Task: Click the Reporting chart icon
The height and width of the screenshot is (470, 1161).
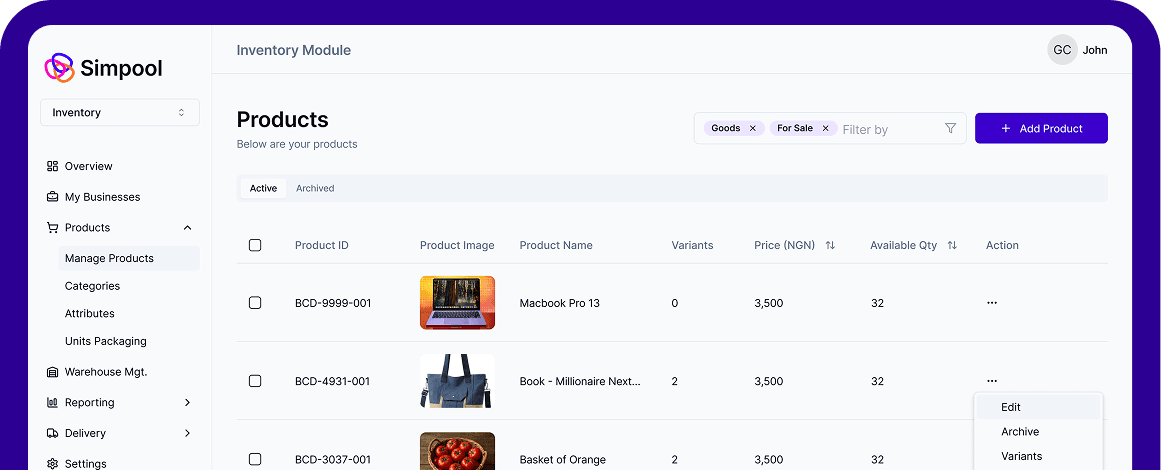Action: (x=52, y=403)
